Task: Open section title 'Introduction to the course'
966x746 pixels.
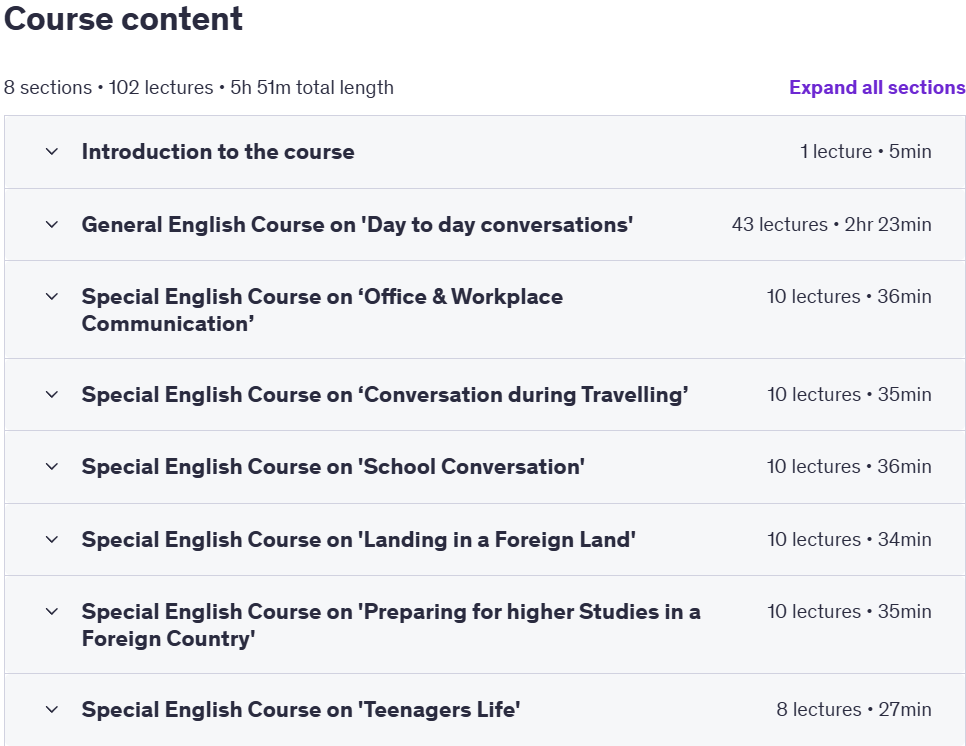Action: (x=218, y=152)
